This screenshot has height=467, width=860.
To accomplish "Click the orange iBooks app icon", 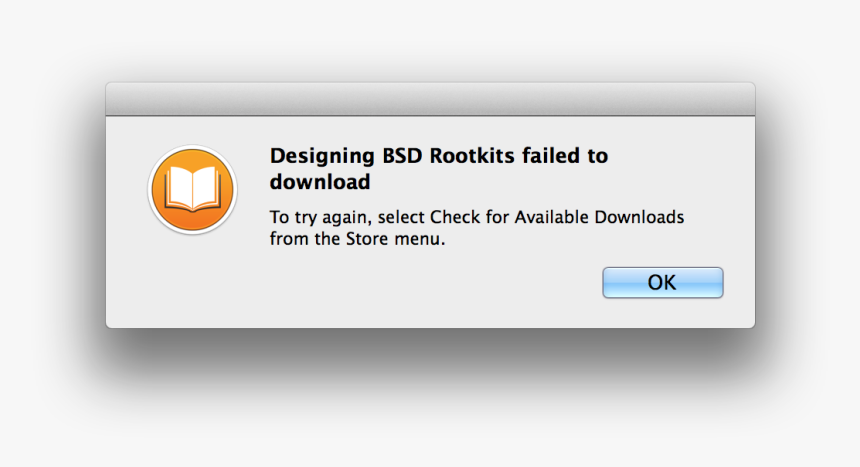I will tap(191, 190).
